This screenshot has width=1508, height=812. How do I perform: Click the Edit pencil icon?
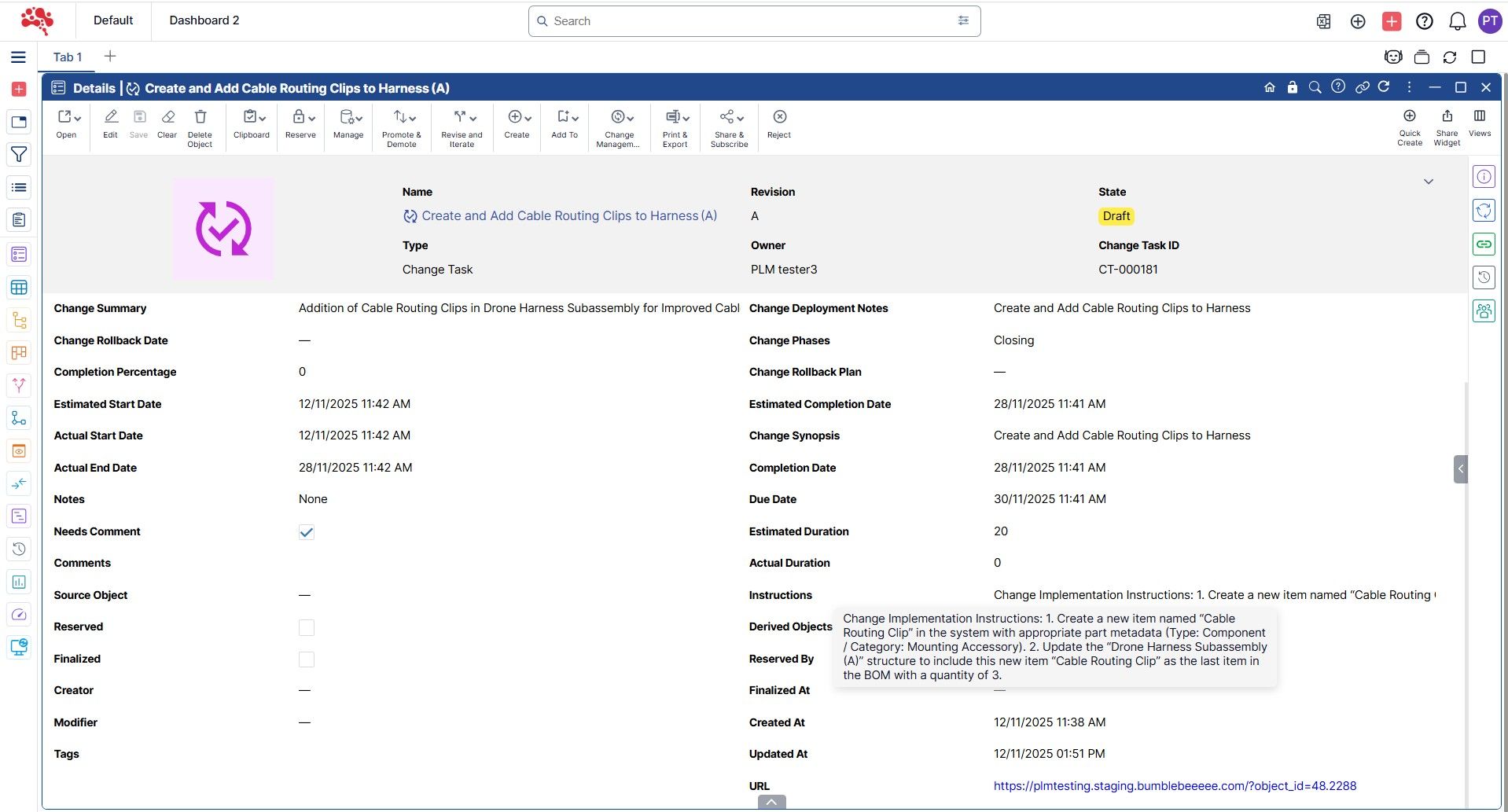pos(110,117)
